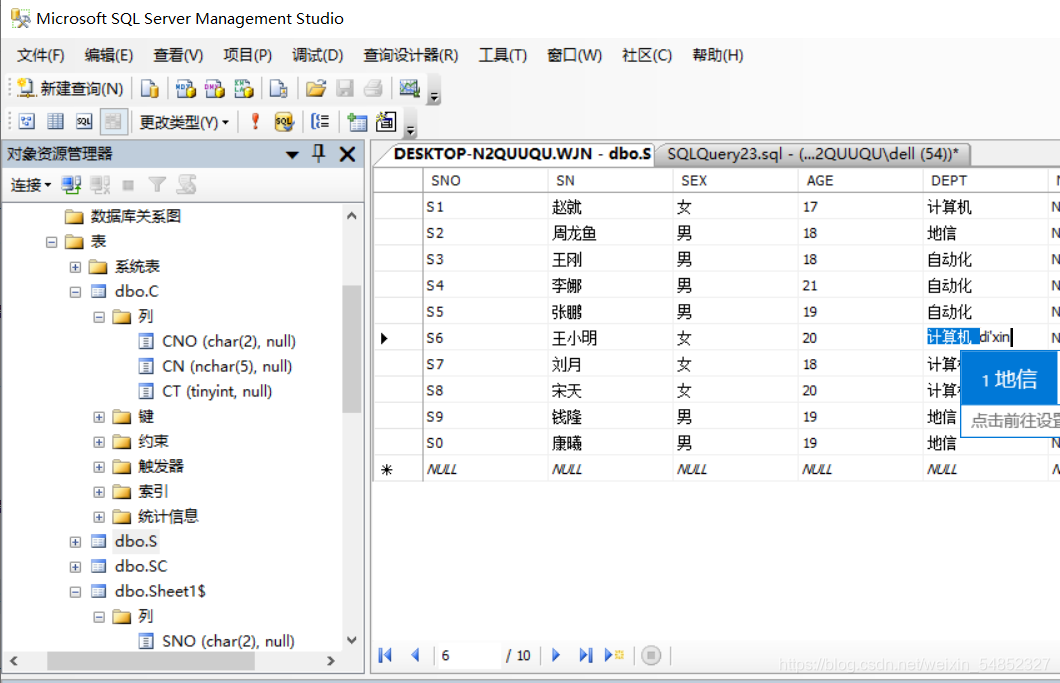Select the 数据库关系图 folder
This screenshot has height=683, width=1060.
coord(135,216)
